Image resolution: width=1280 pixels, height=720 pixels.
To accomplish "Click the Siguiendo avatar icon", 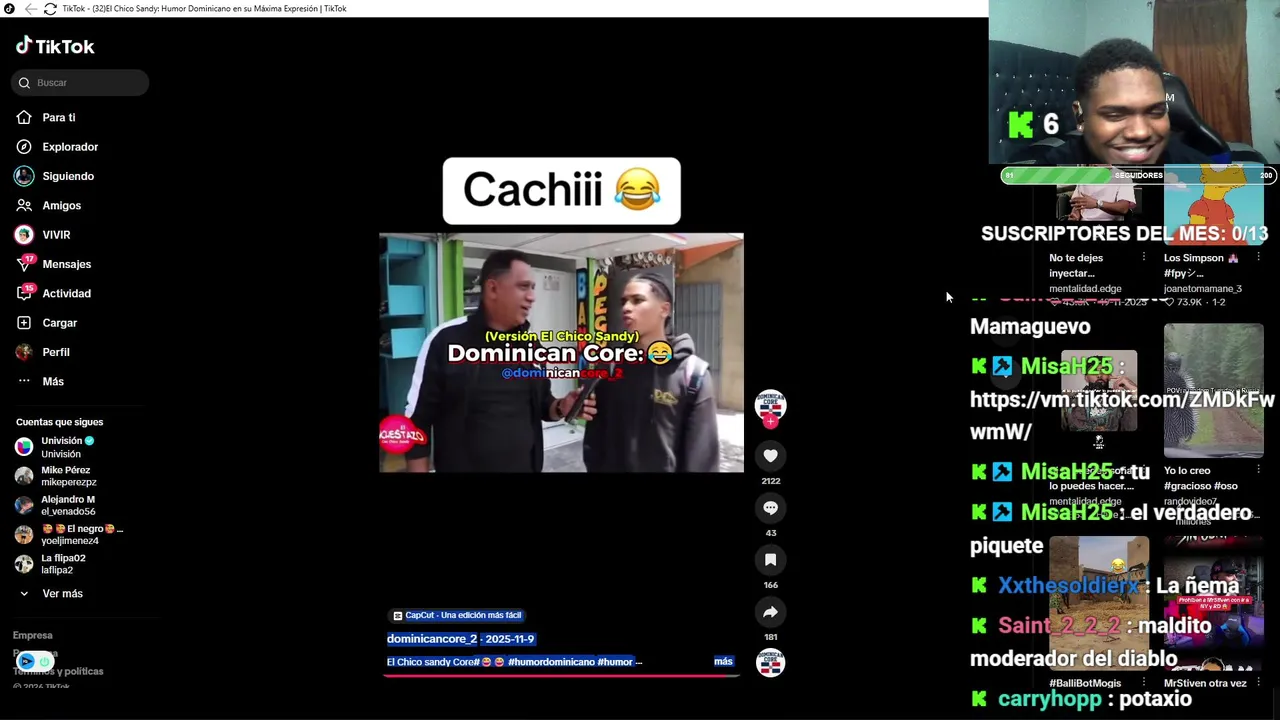I will click(24, 176).
